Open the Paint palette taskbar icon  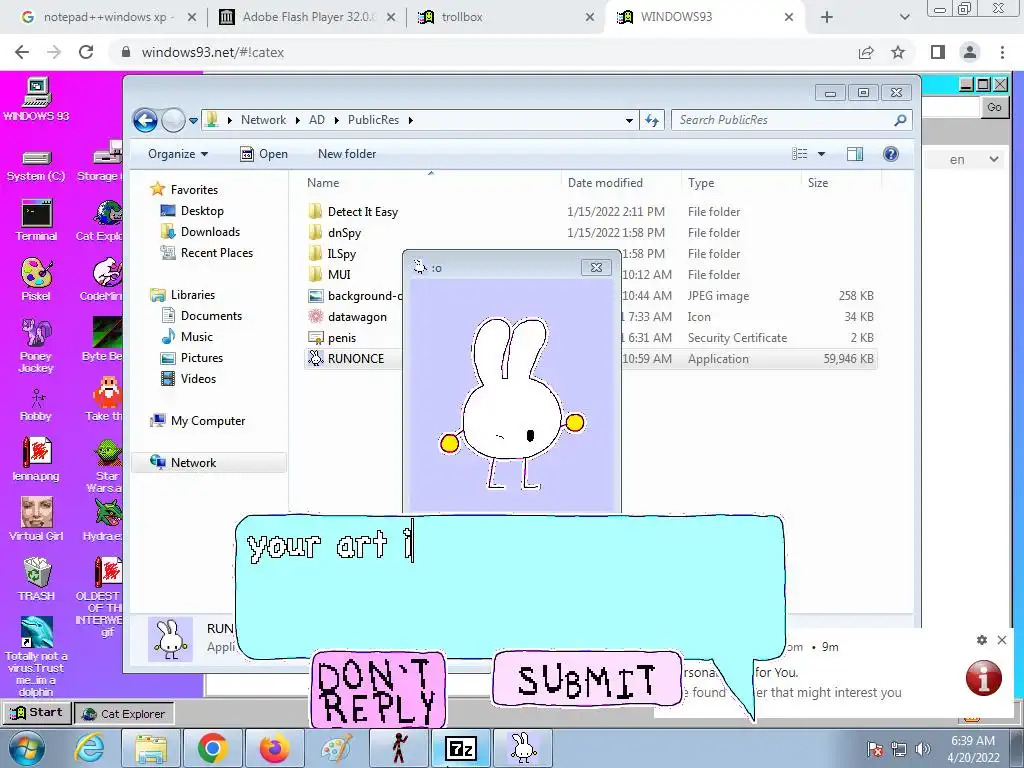pyautogui.click(x=336, y=748)
